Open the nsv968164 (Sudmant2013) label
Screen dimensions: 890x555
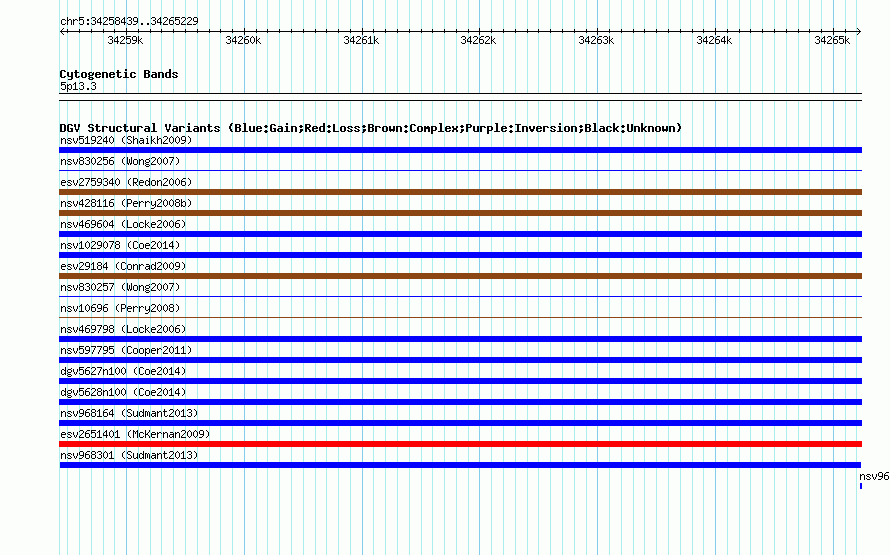[129, 413]
